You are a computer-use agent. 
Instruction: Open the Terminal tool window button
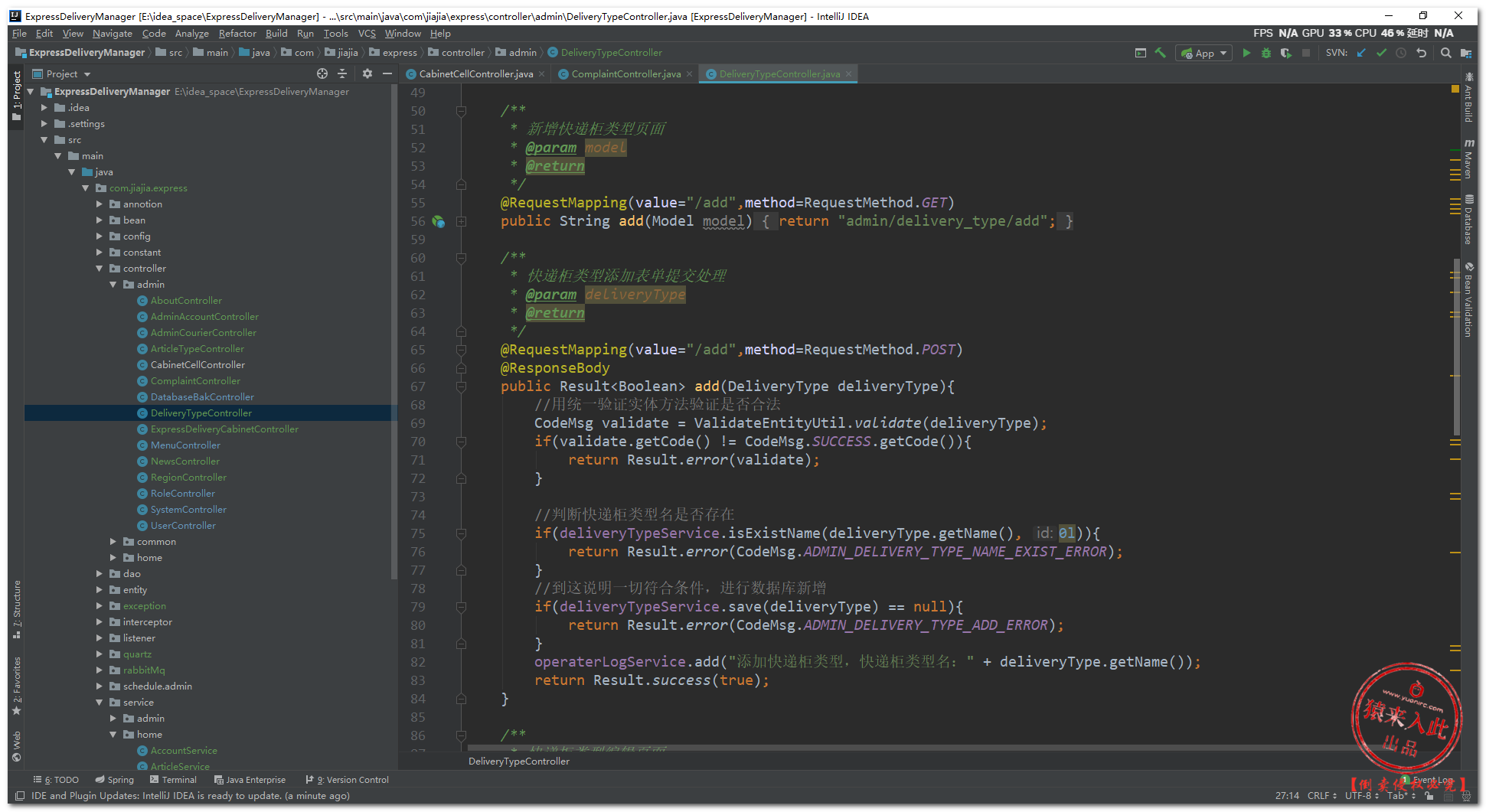coord(174,780)
